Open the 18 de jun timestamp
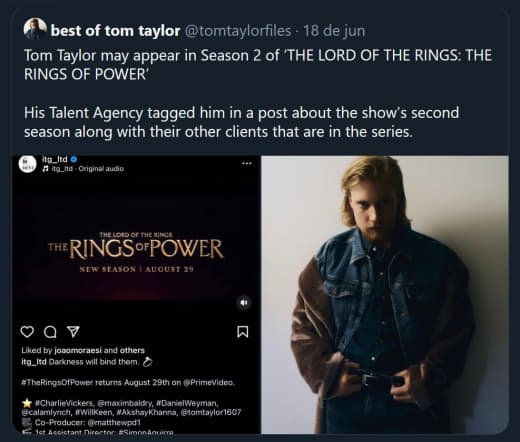 334,31
